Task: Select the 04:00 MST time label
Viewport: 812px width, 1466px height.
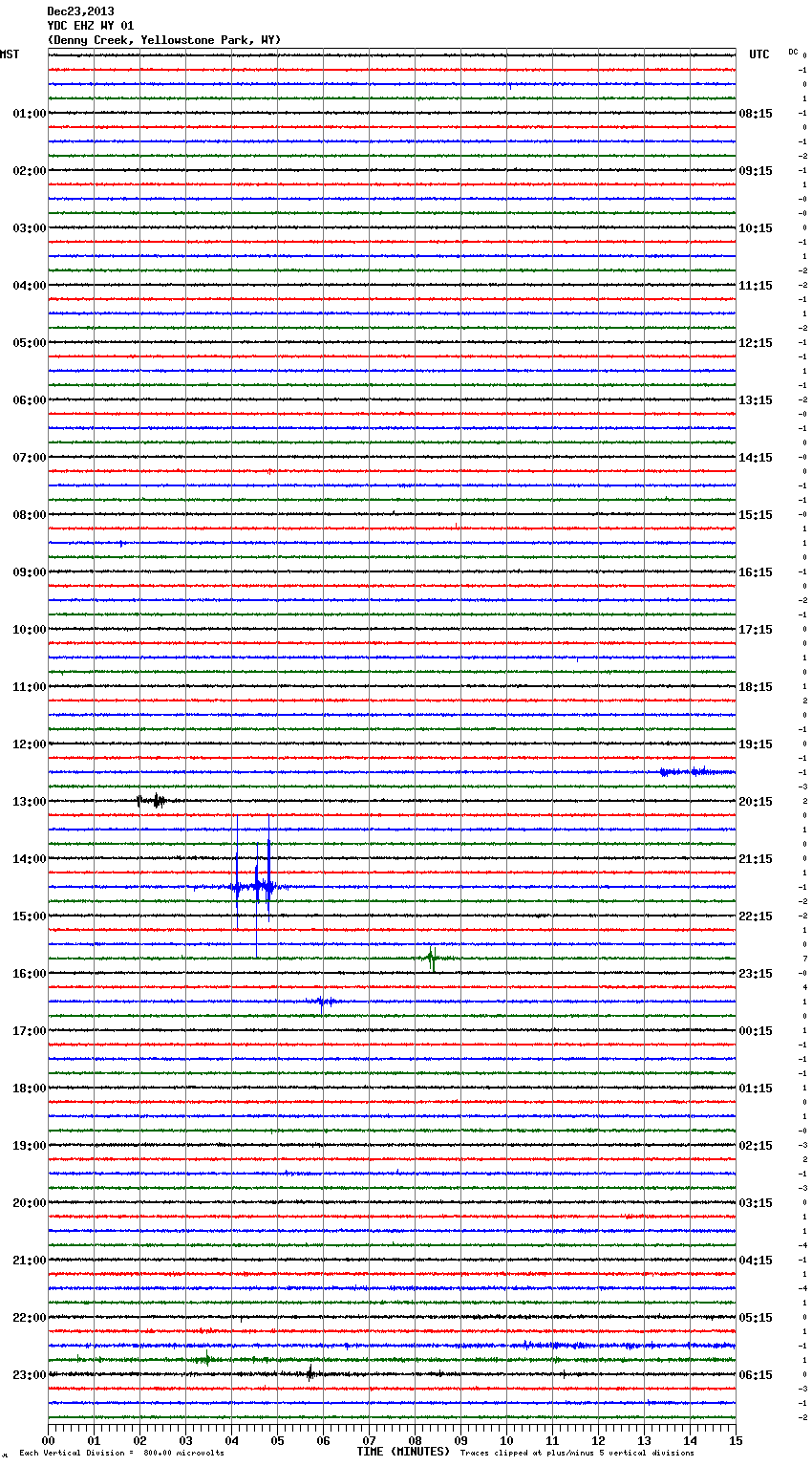Action: [29, 286]
